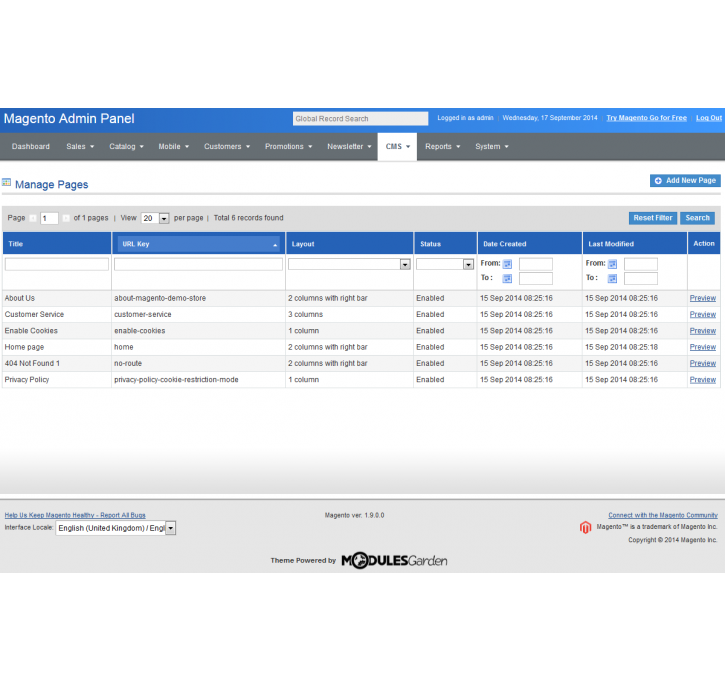
Task: Sort by the Layout column header
Action: [x=350, y=244]
